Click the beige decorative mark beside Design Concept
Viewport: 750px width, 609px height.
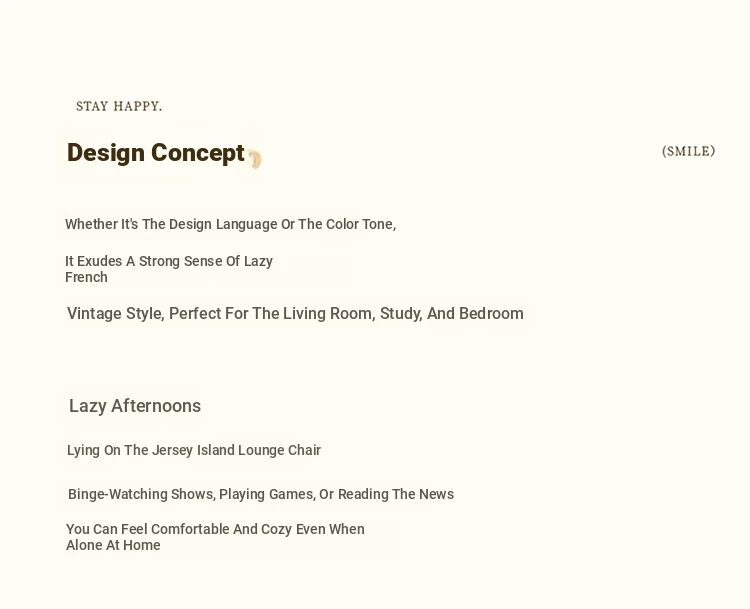[255, 159]
